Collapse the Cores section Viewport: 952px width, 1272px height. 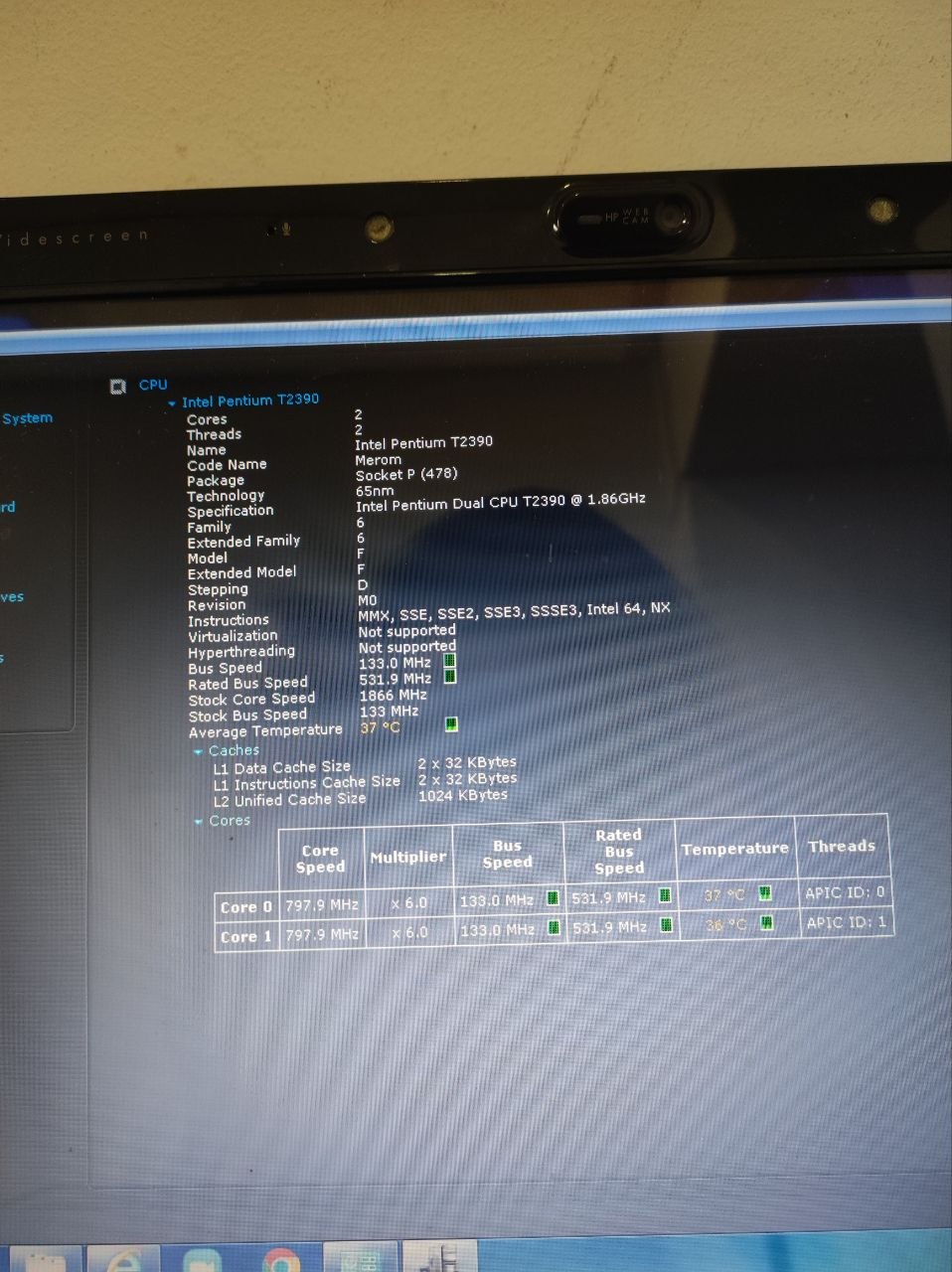coord(198,822)
